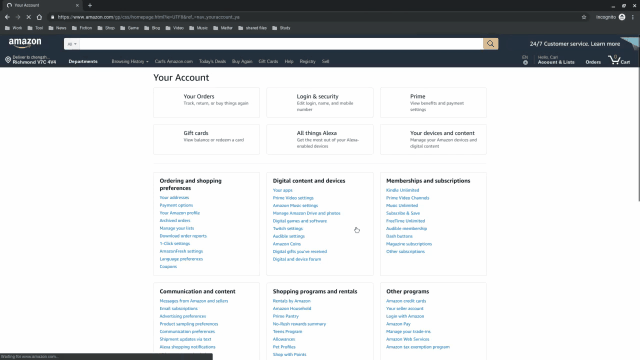Open the Game bookmark folder
Image resolution: width=640 pixels, height=360 pixels.
129,28
